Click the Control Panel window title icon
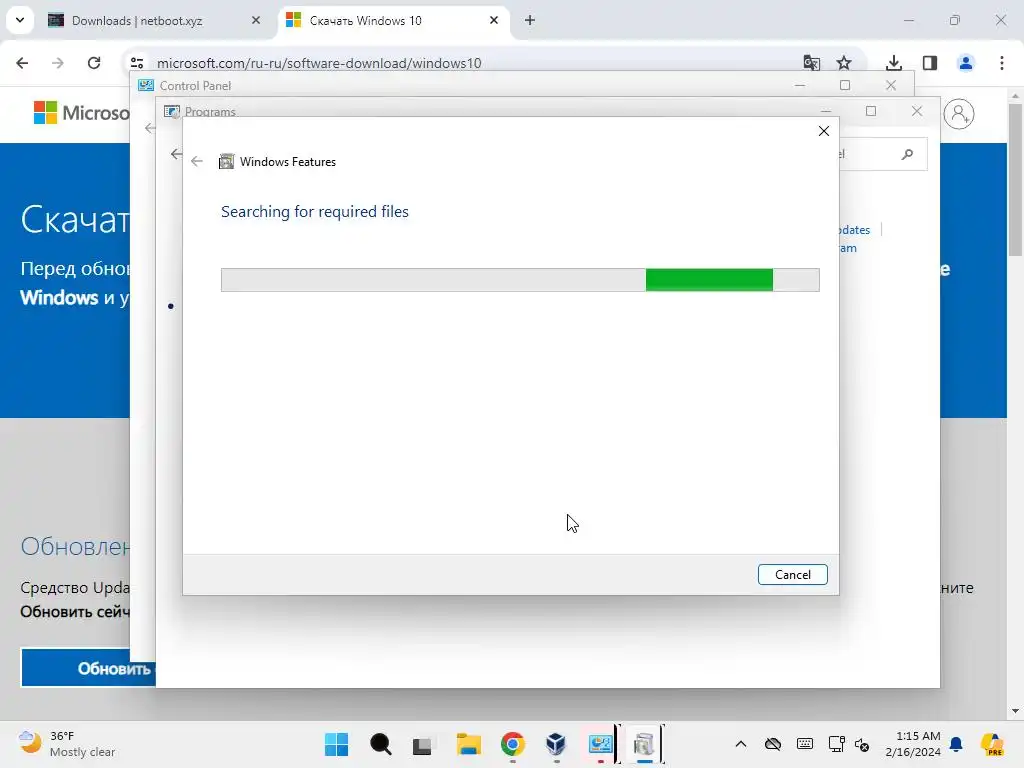Image resolution: width=1024 pixels, height=768 pixels. point(146,86)
